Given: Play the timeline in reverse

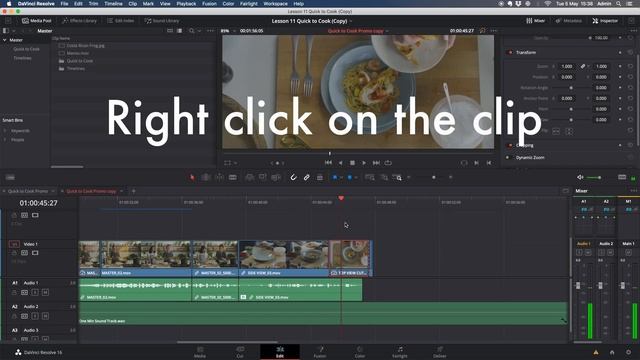Looking at the screenshot, I should point(340,162).
